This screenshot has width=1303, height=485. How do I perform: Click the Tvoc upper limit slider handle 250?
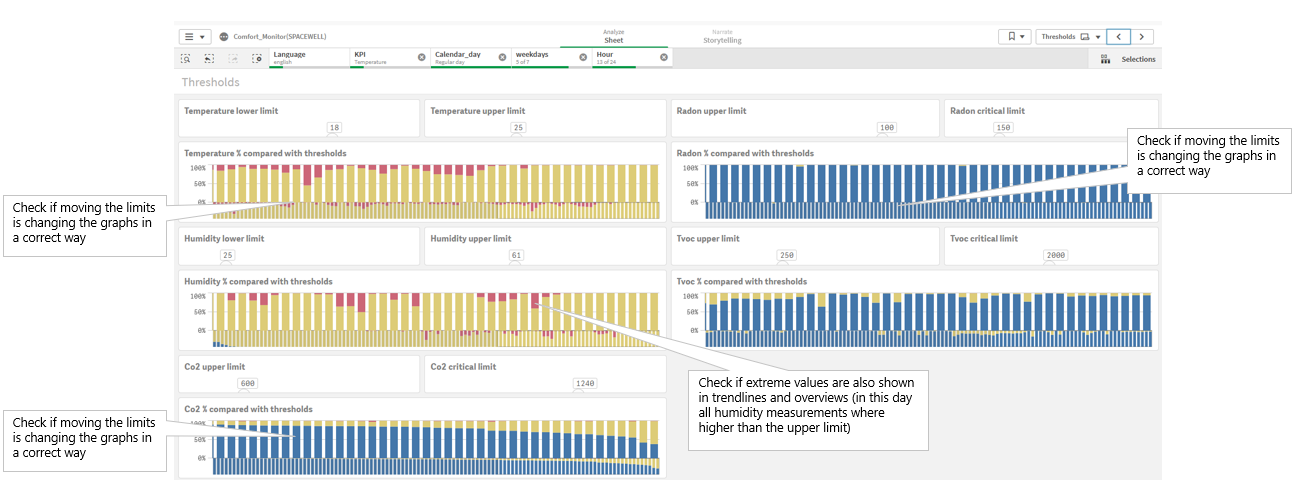point(787,255)
